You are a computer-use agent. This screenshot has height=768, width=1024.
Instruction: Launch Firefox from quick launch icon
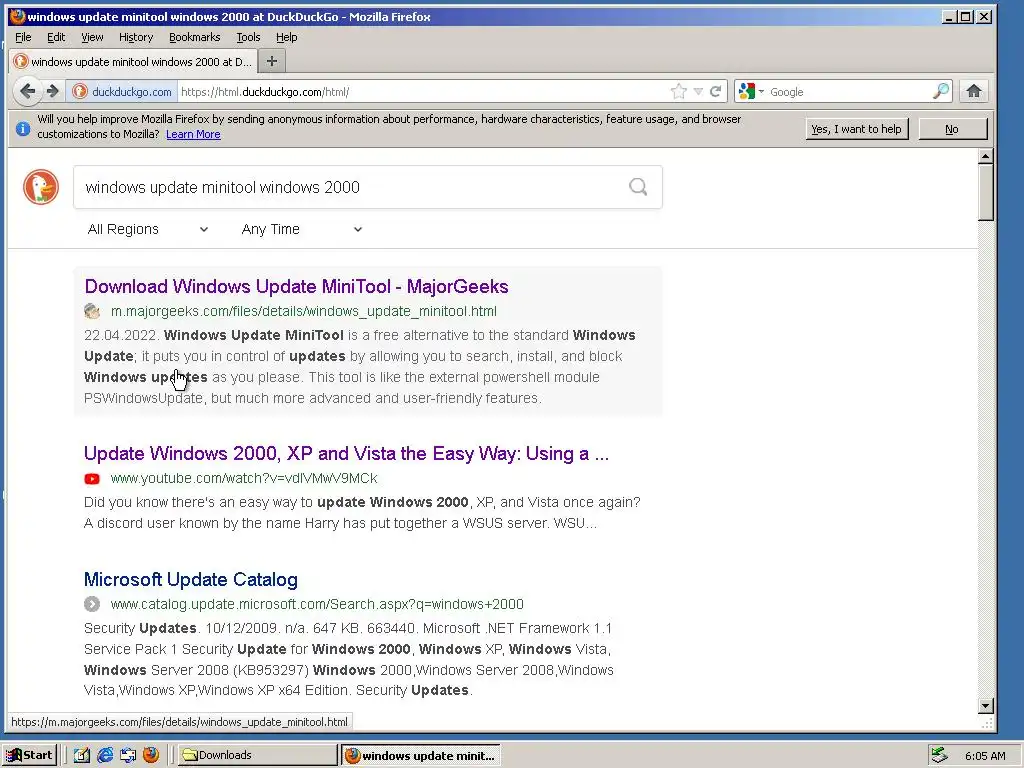pyautogui.click(x=151, y=755)
